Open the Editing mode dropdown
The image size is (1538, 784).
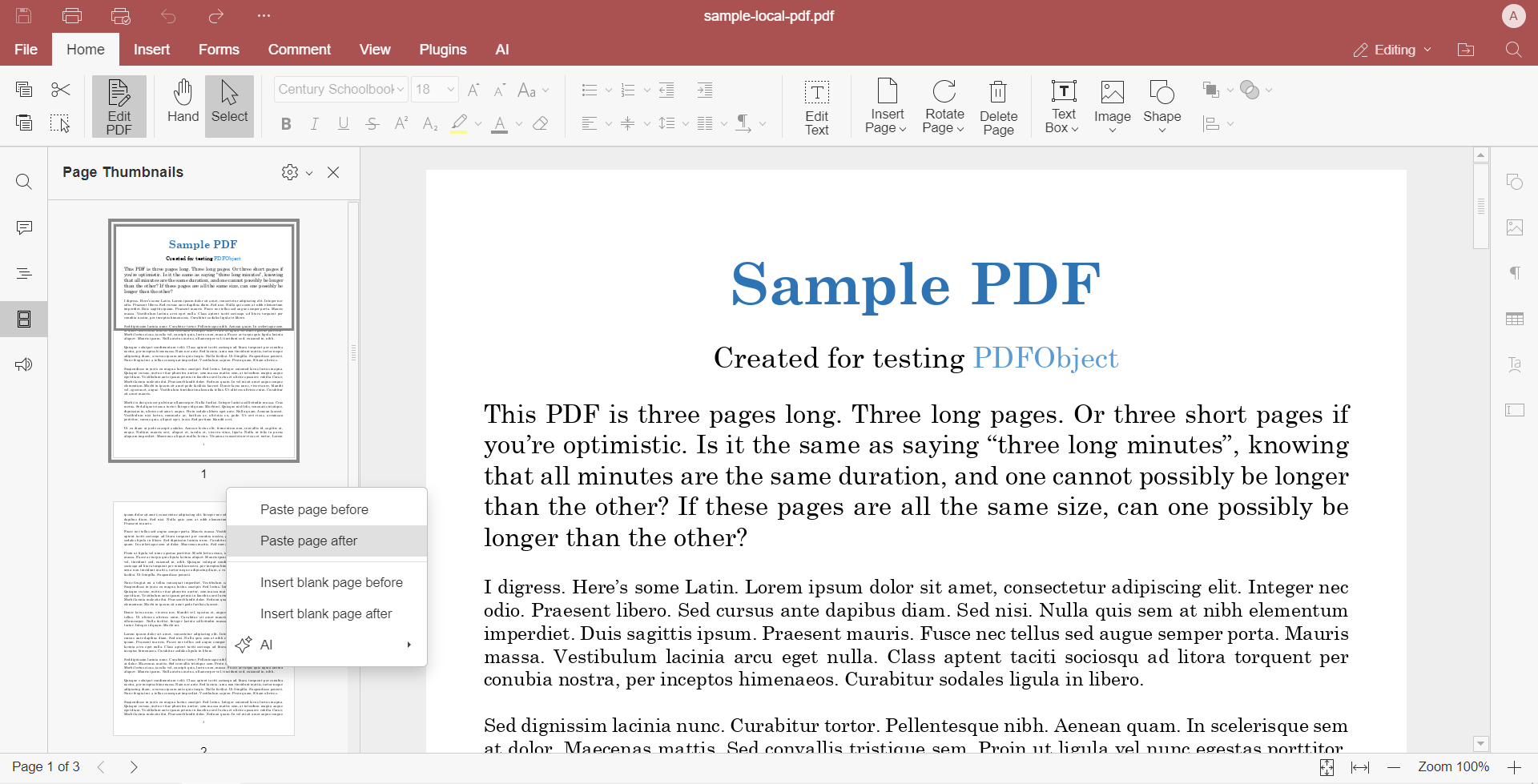tap(1392, 50)
